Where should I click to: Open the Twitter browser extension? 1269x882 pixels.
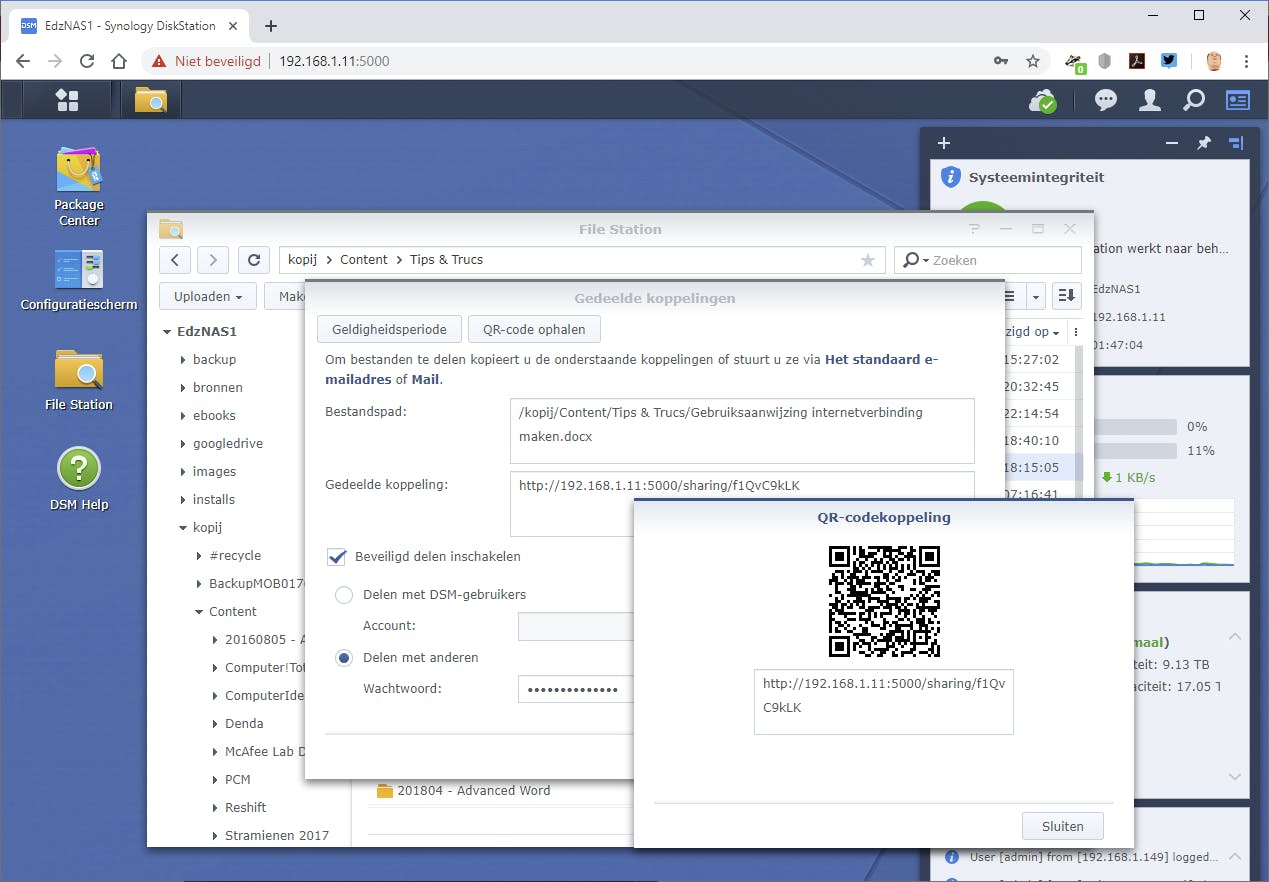point(1169,61)
